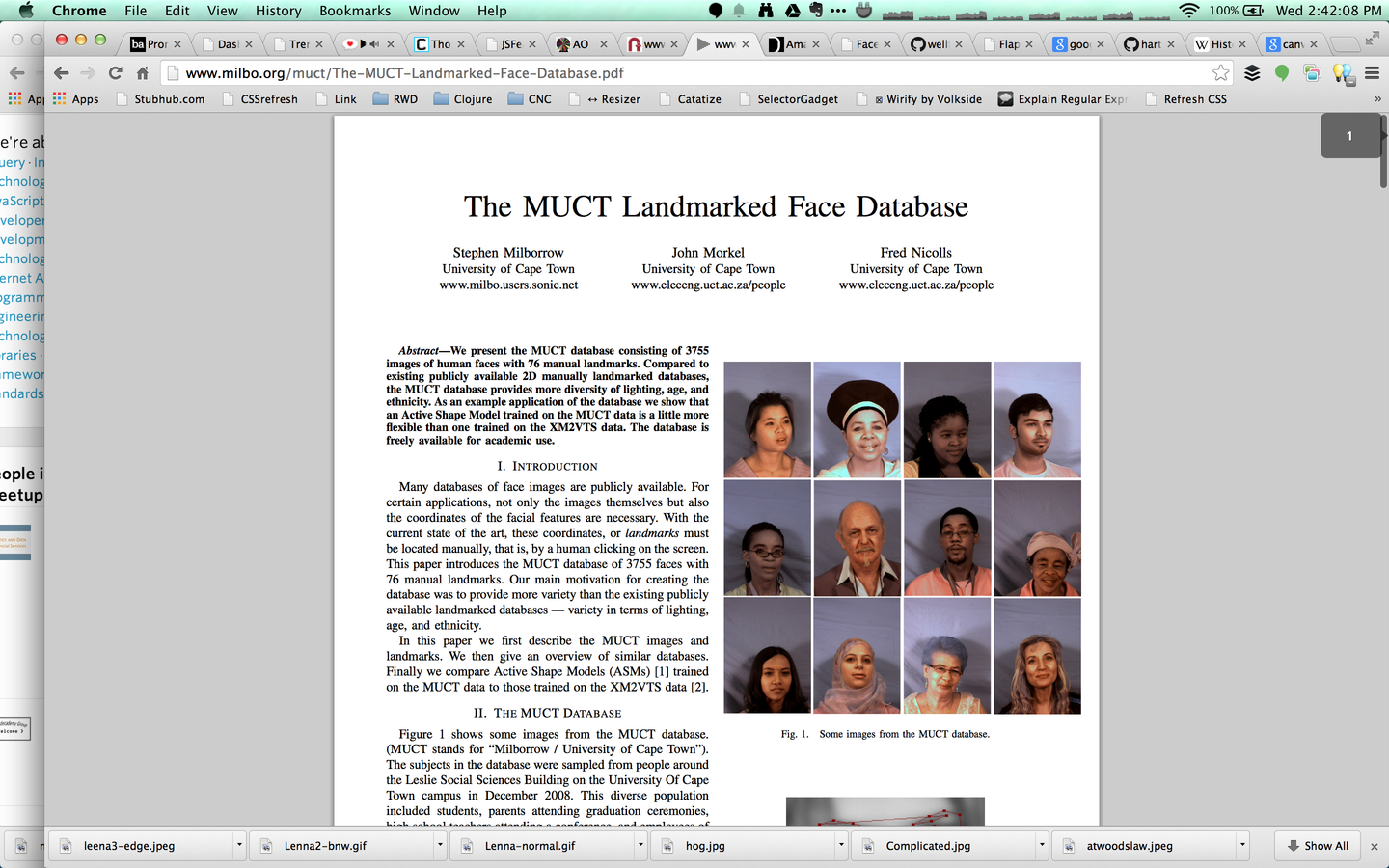Click Show All downloads button

tap(1318, 846)
